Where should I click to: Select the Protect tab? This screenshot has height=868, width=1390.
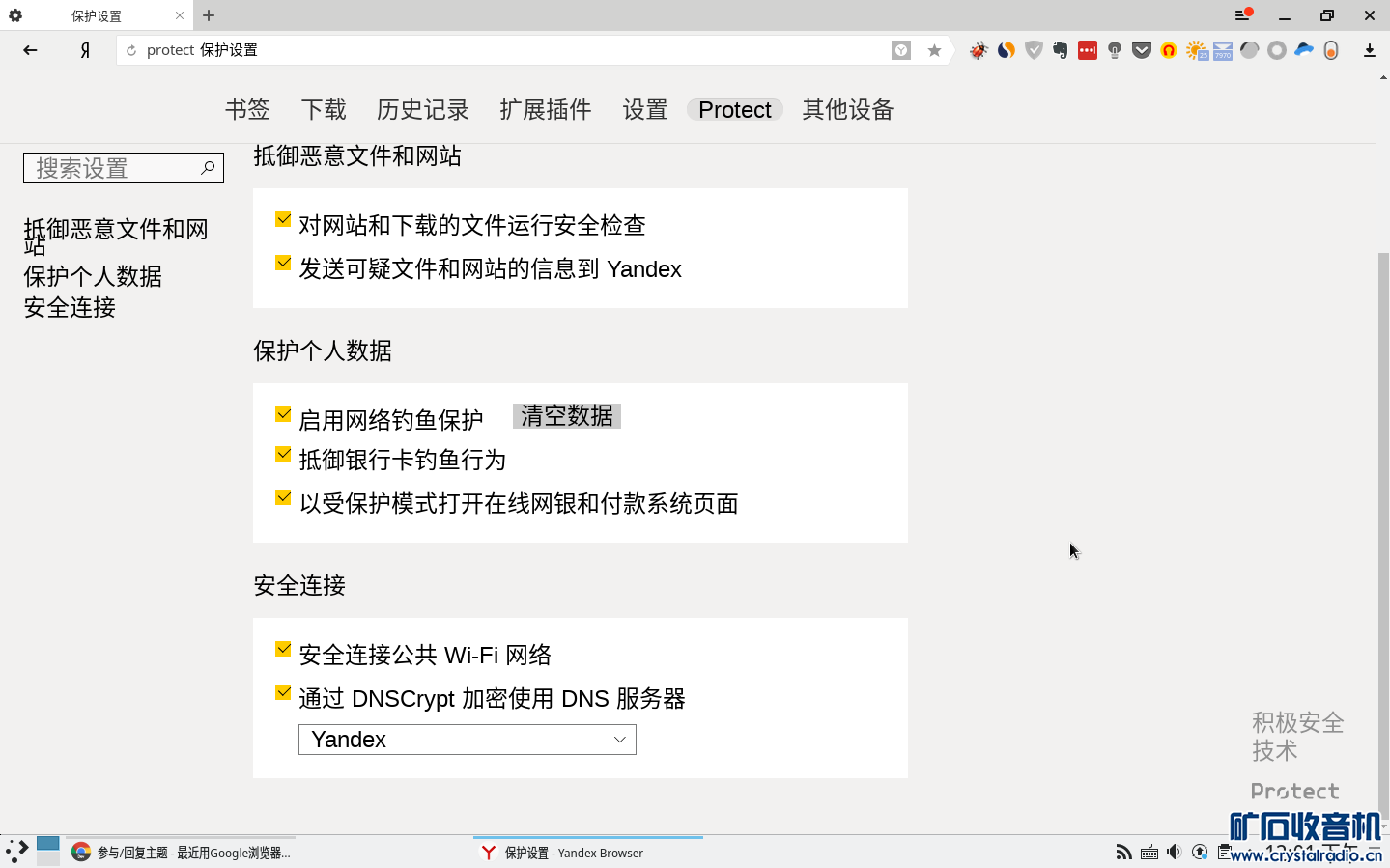pyautogui.click(x=735, y=110)
